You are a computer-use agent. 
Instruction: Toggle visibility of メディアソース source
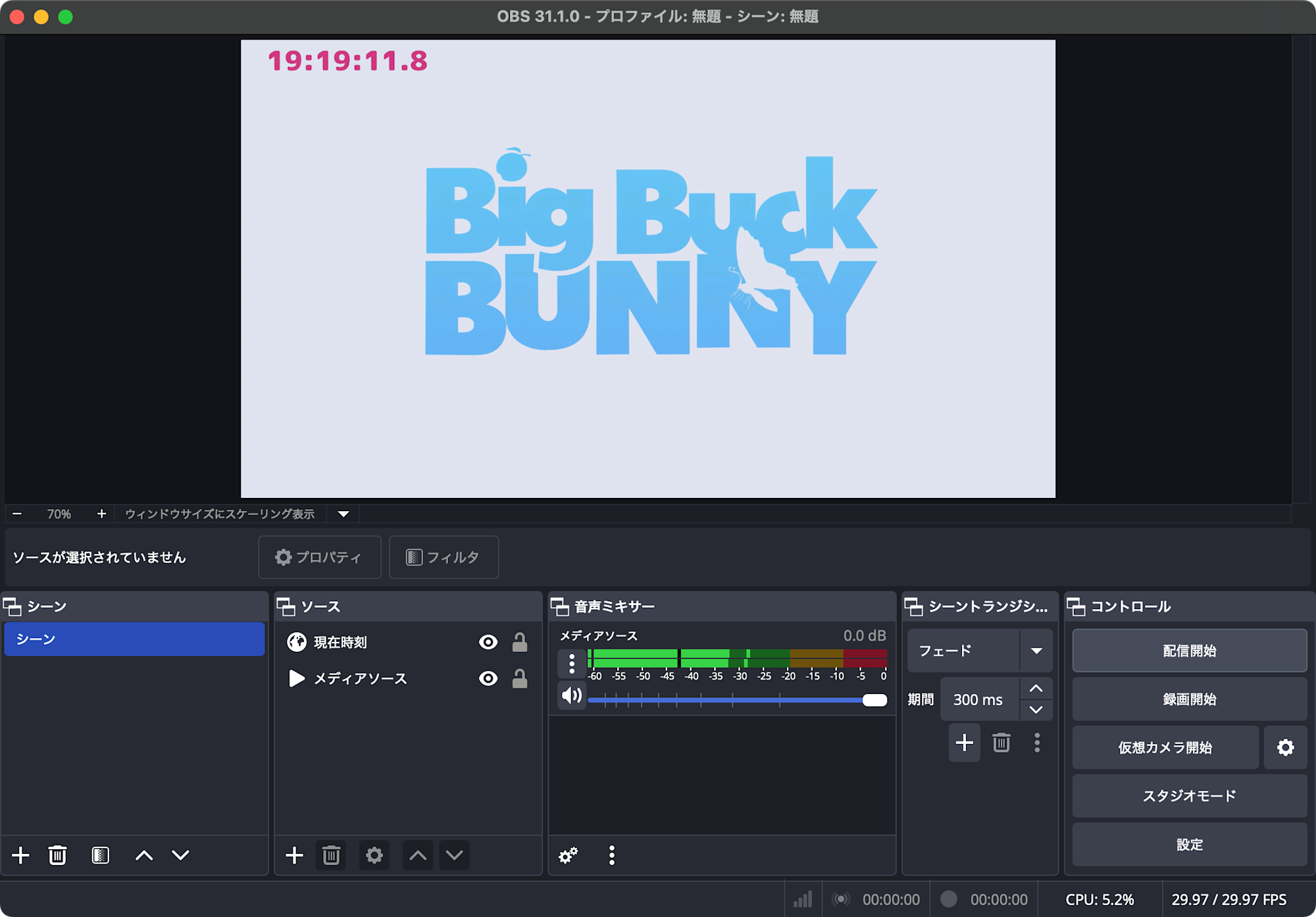[488, 678]
